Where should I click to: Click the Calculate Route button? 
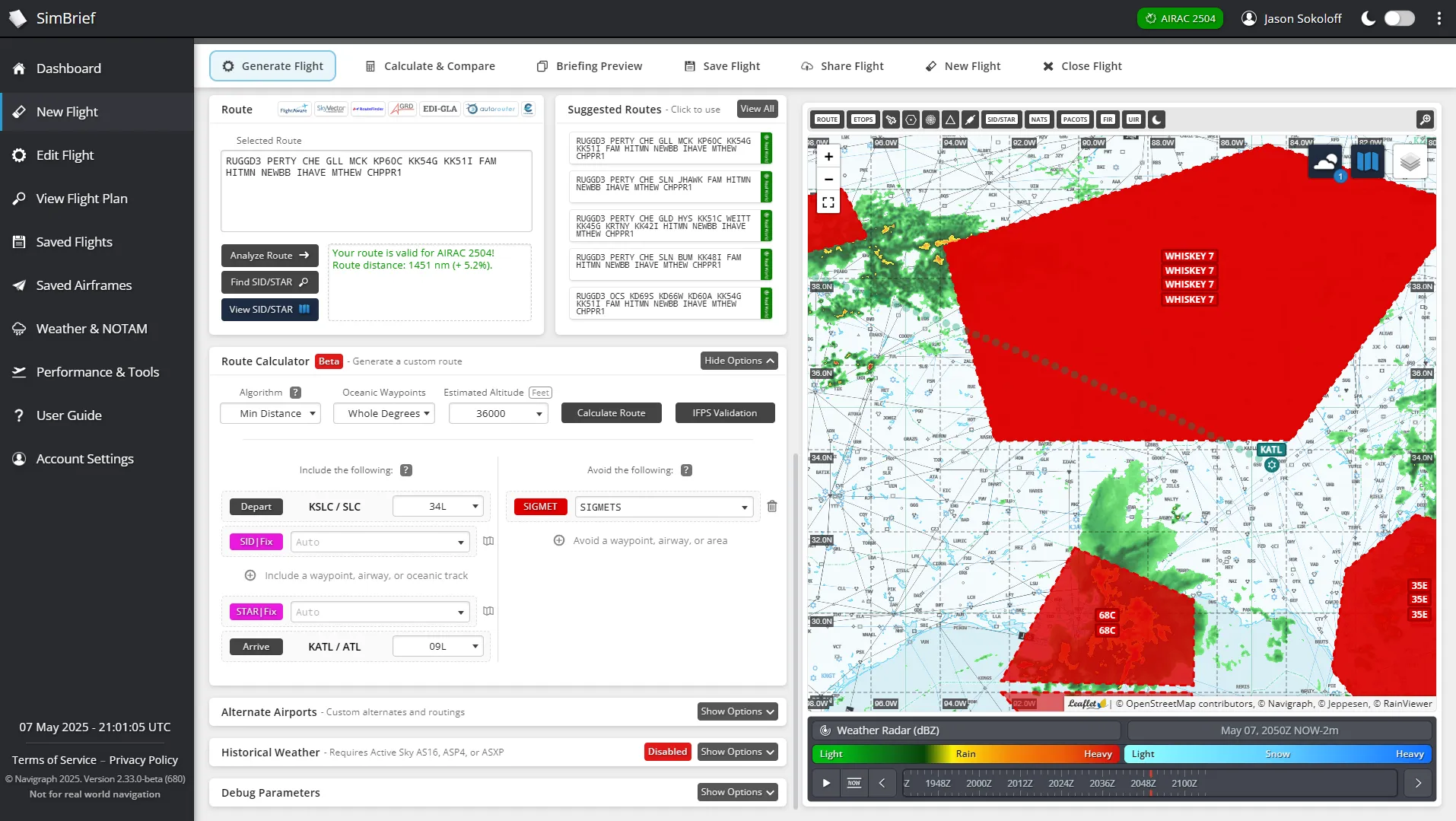(x=611, y=413)
